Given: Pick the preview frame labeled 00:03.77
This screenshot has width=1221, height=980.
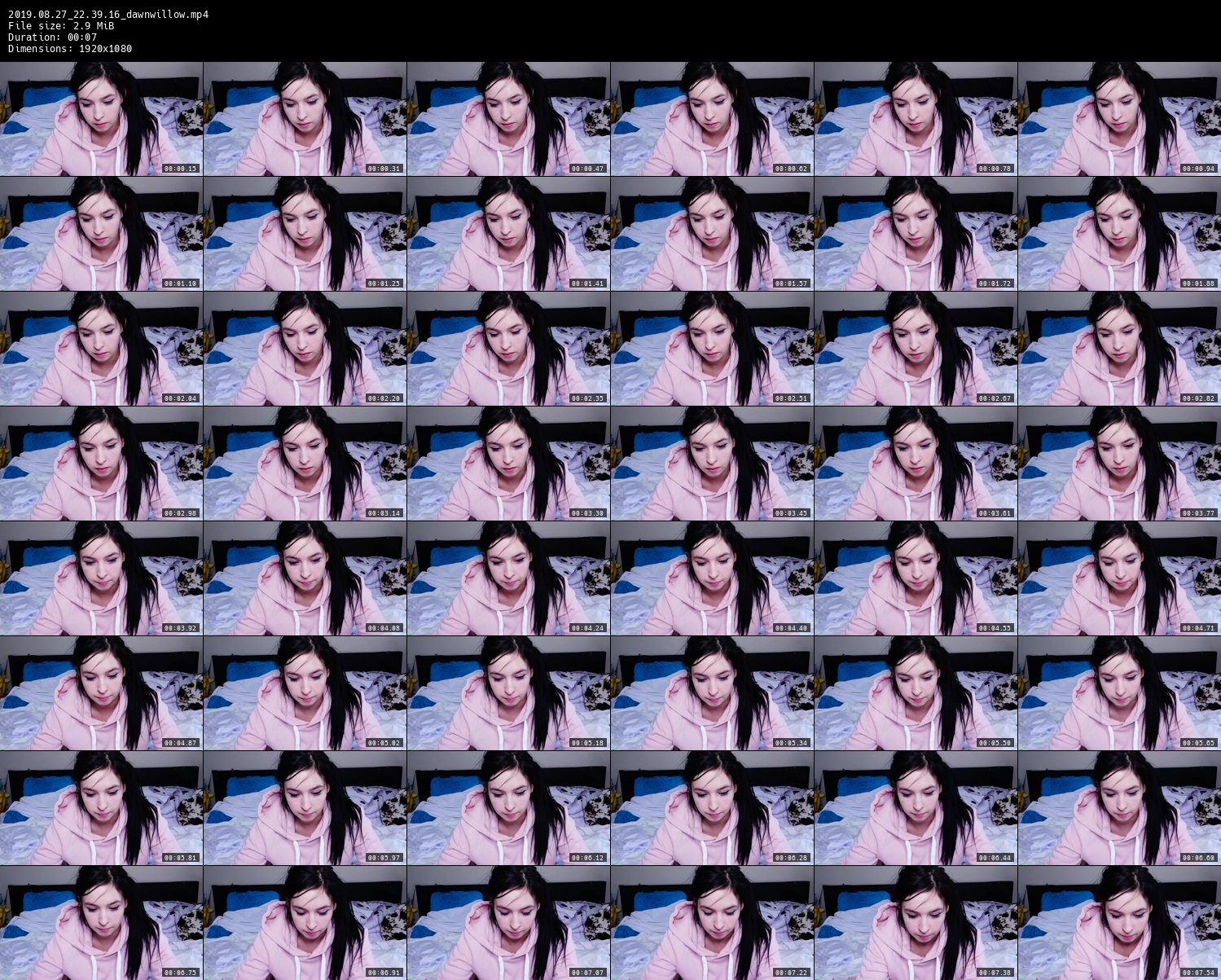Looking at the screenshot, I should 1119,464.
